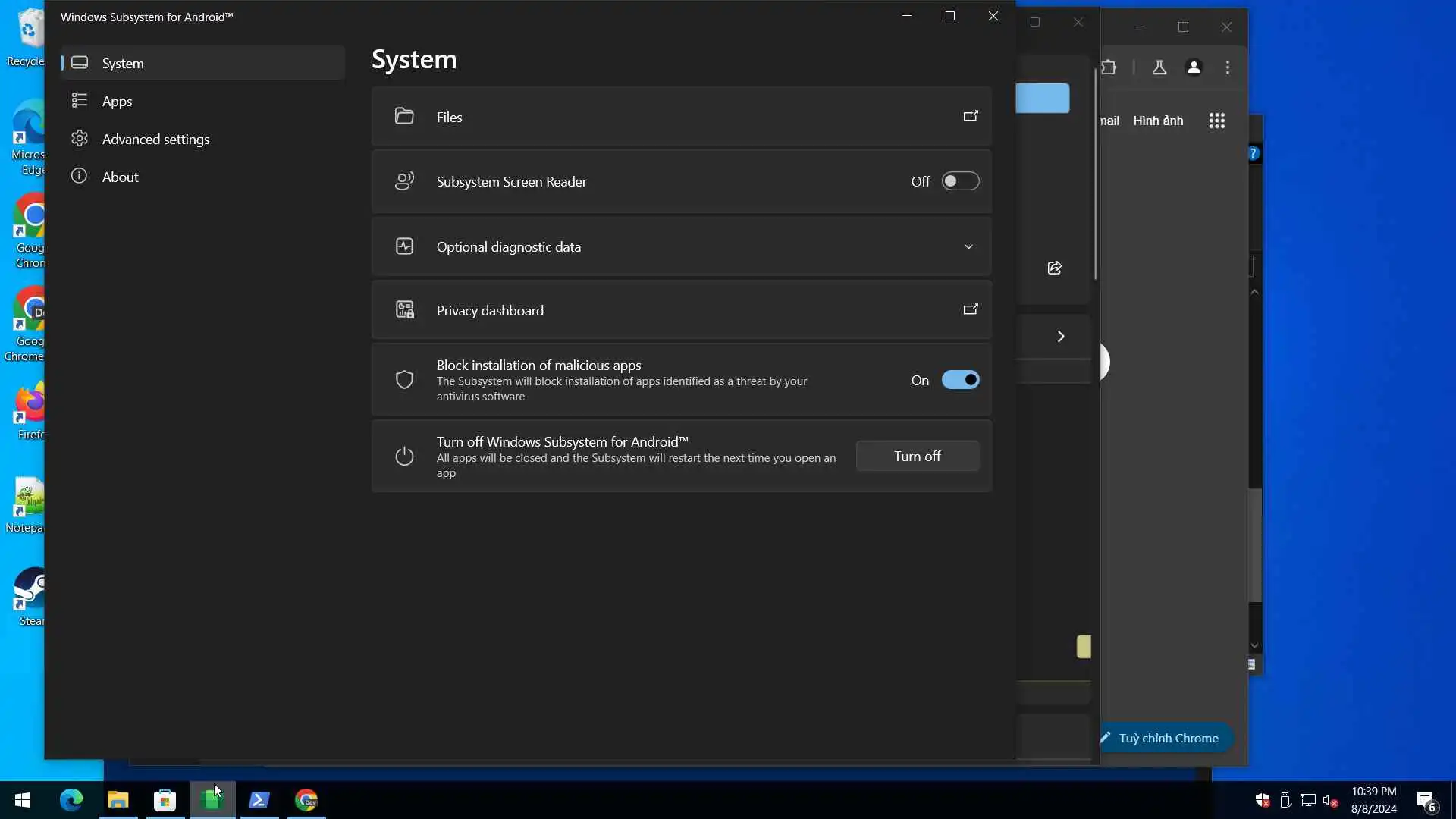Go to About page
This screenshot has height=819, width=1456.
[120, 177]
